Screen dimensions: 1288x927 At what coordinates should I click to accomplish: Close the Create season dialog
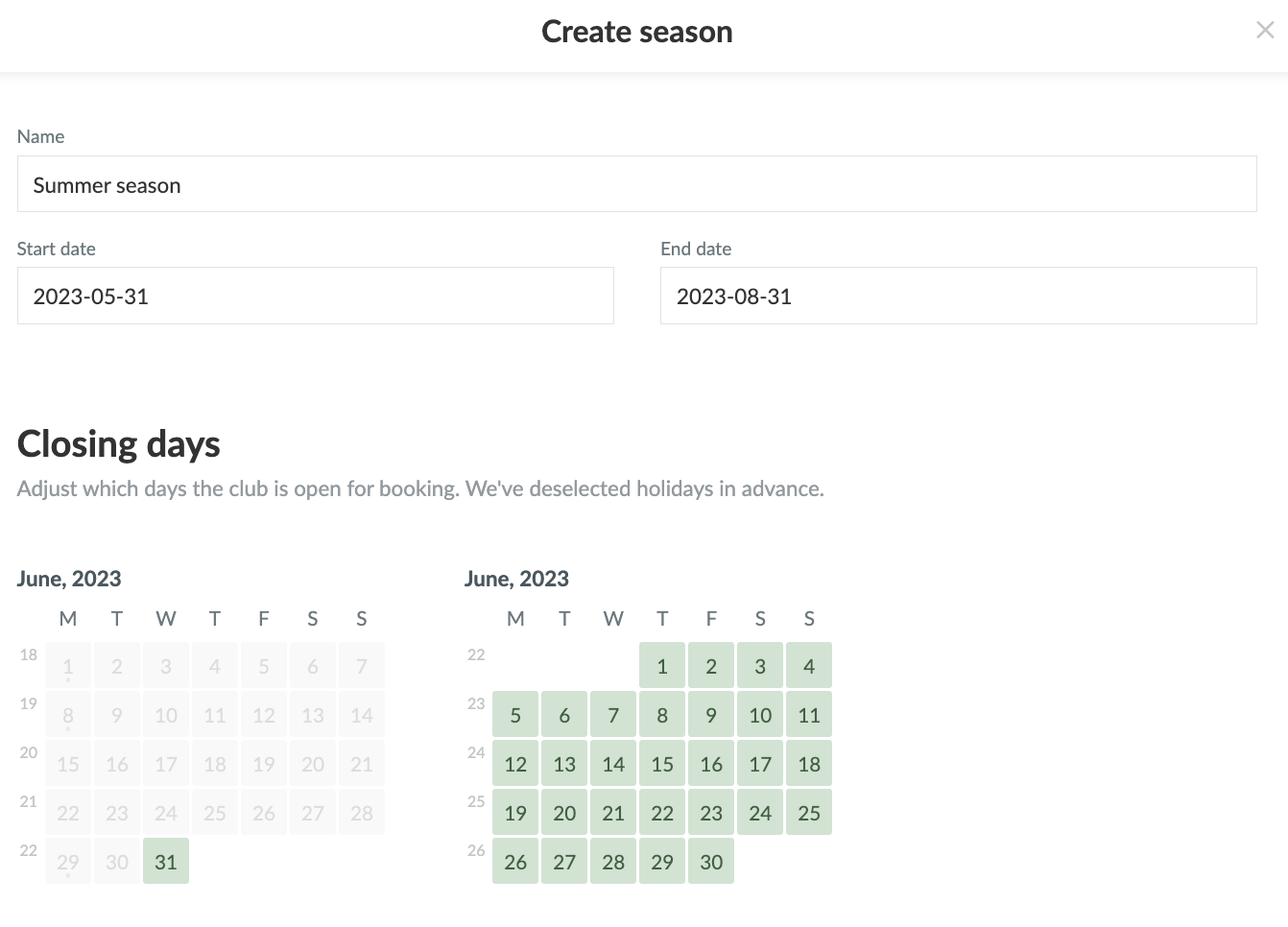tap(1265, 31)
